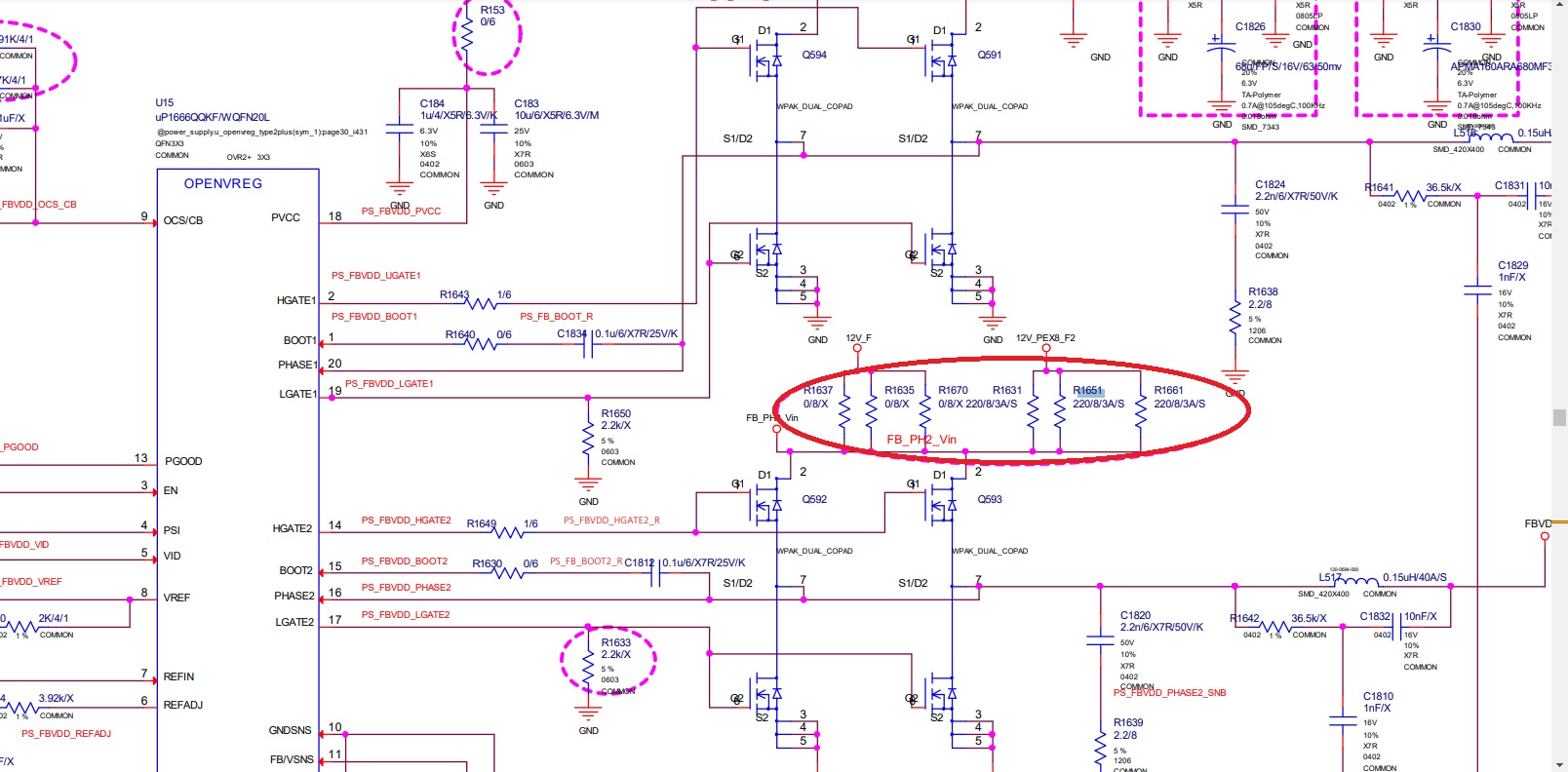Click the PS_FBVDD_BOOT1 net label
Image resolution: width=1568 pixels, height=772 pixels.
374,317
